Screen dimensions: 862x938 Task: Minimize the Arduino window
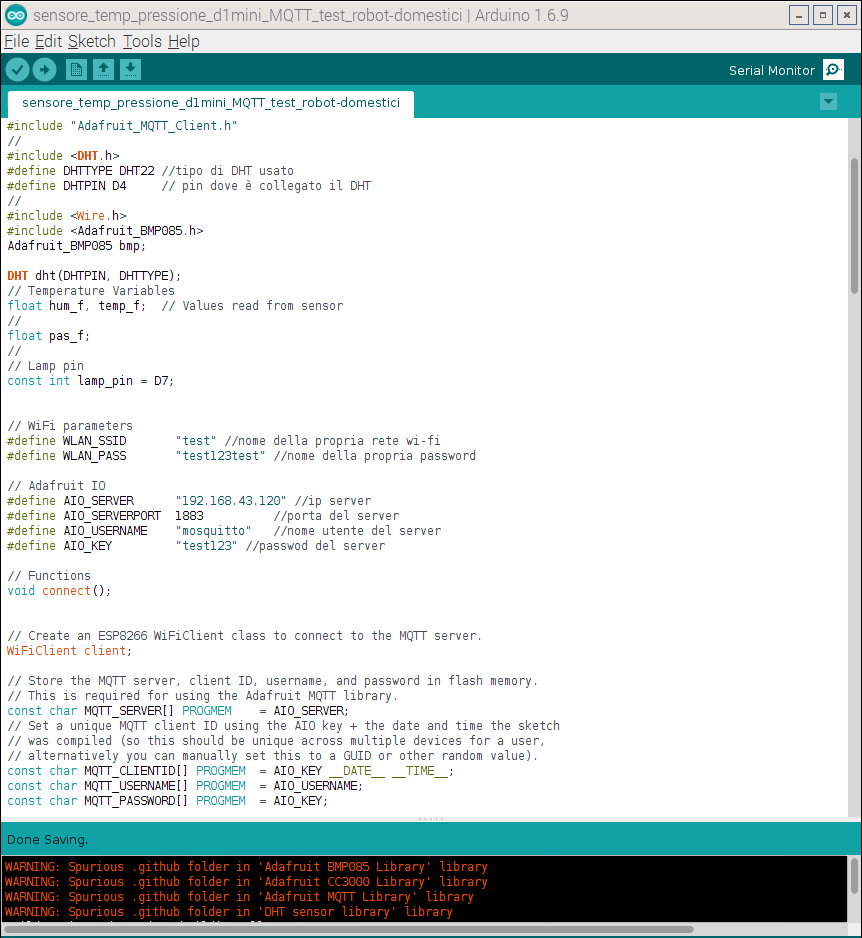pos(799,16)
